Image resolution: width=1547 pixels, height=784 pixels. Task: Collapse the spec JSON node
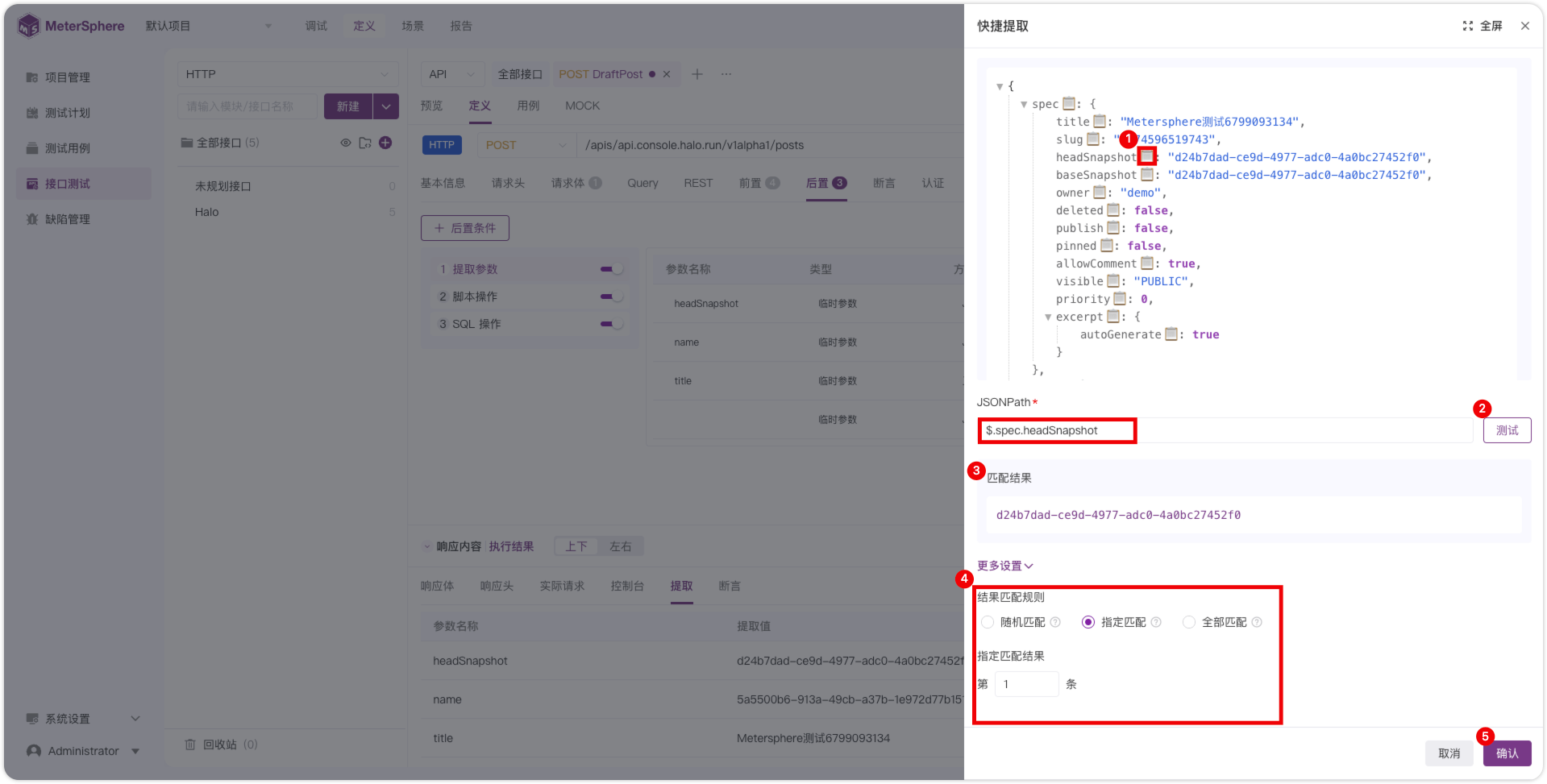(1024, 104)
